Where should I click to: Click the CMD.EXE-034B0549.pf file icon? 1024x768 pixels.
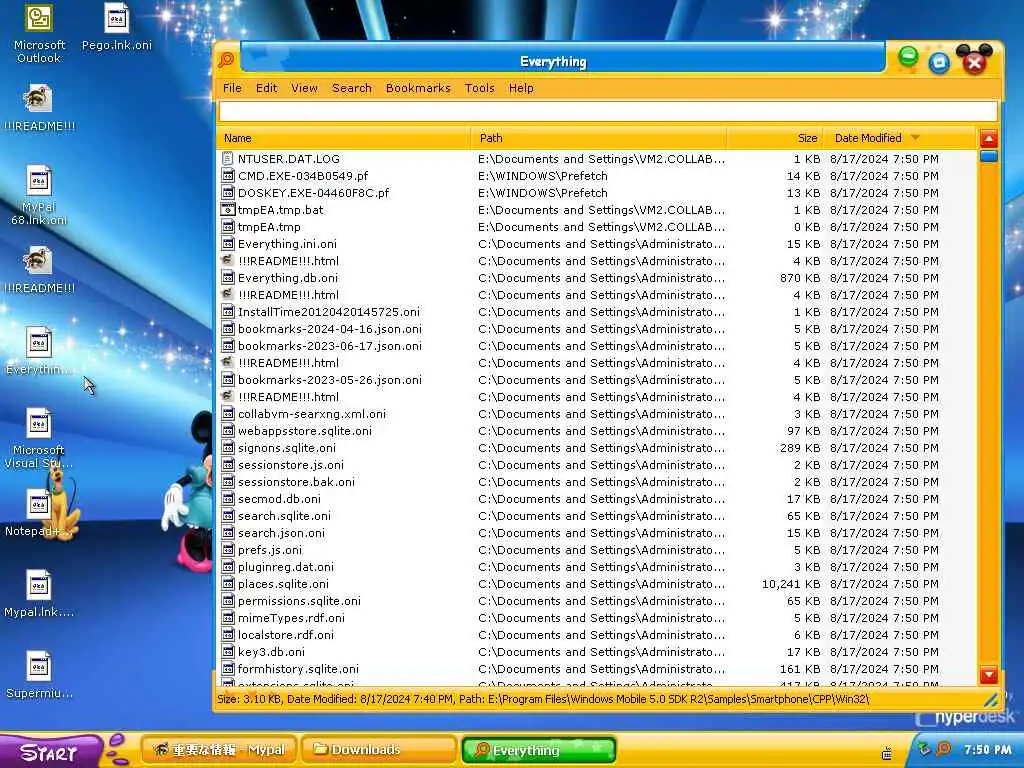tap(227, 176)
